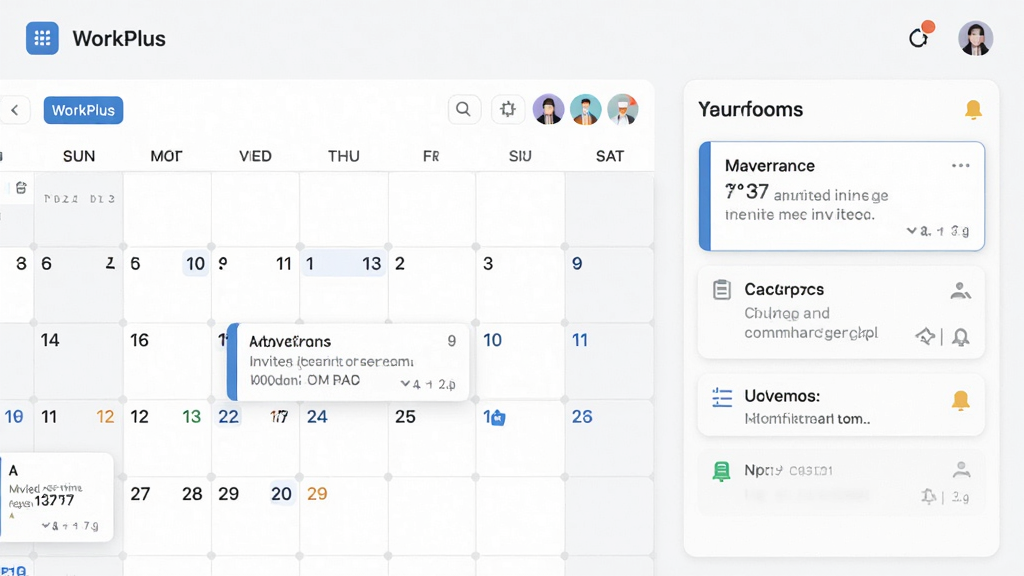The image size is (1024, 576).
Task: Select the first member avatar in calendar toolbar
Action: tap(549, 109)
